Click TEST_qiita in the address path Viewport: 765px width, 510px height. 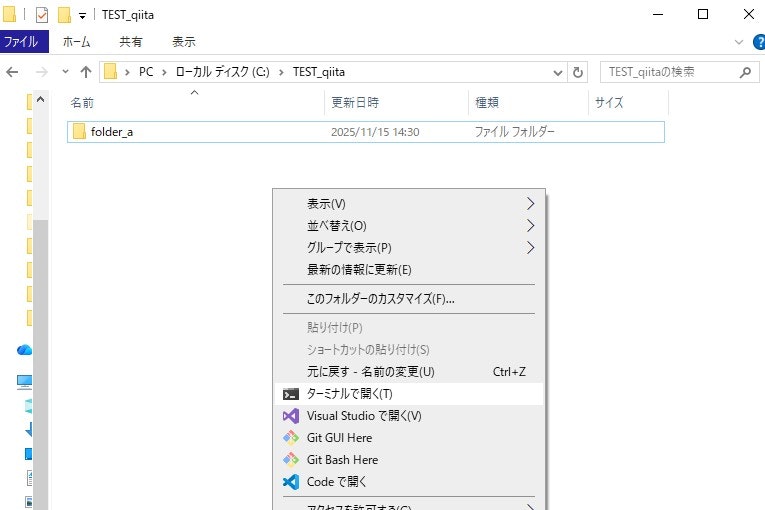coord(319,72)
